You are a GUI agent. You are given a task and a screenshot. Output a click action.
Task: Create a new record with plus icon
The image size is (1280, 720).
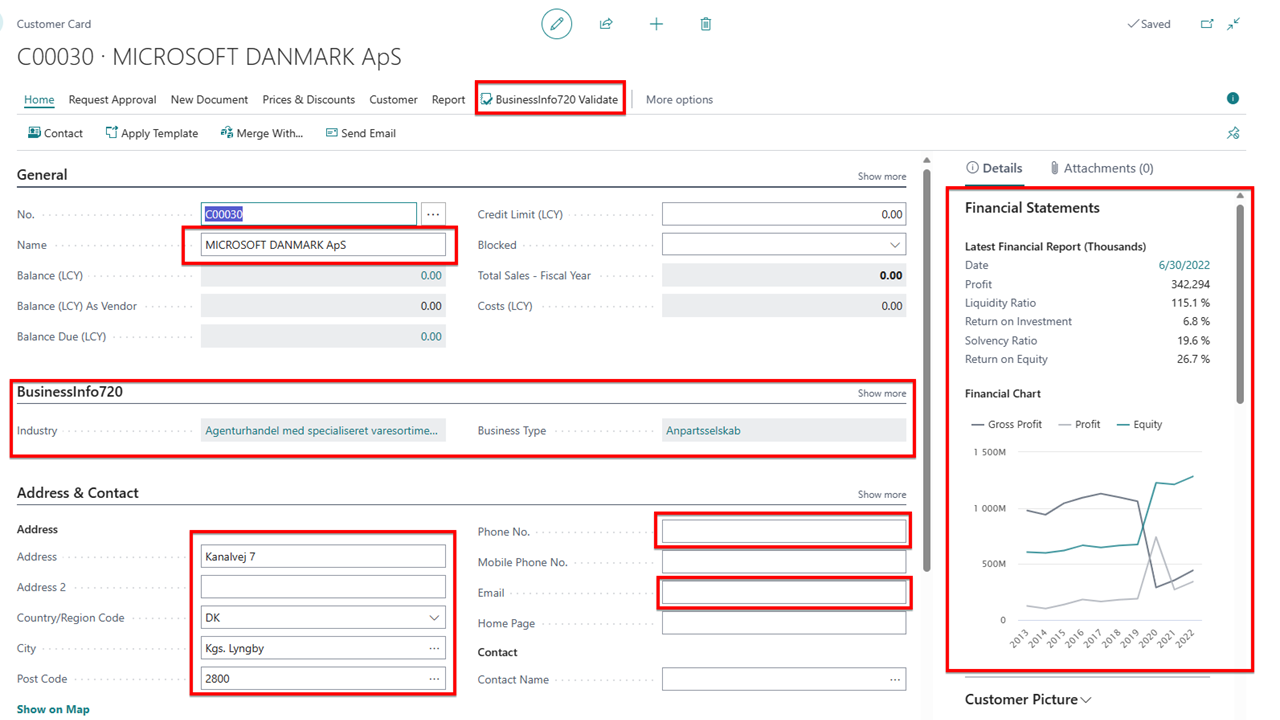point(656,24)
